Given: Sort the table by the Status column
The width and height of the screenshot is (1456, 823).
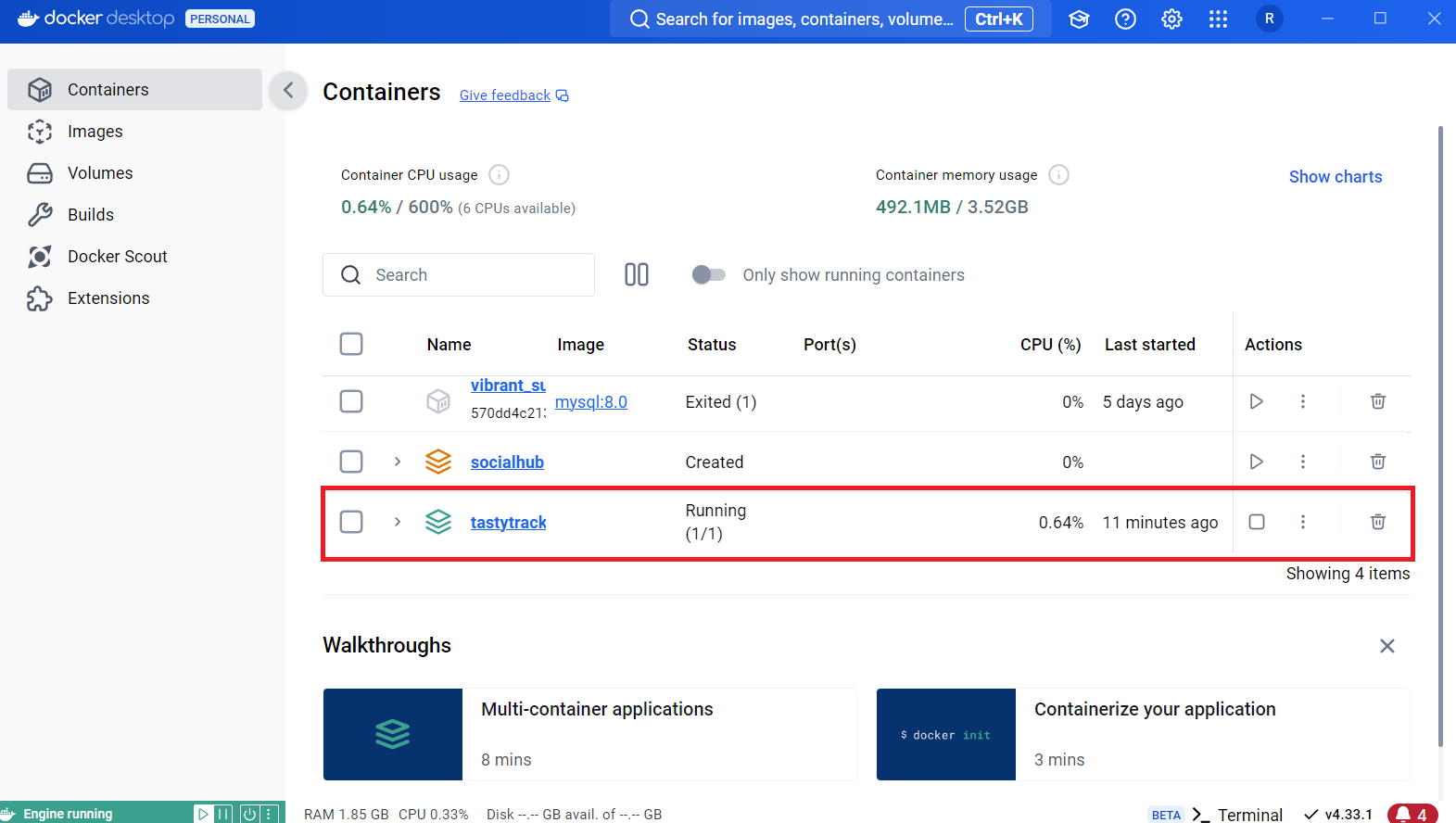Looking at the screenshot, I should pos(712,345).
